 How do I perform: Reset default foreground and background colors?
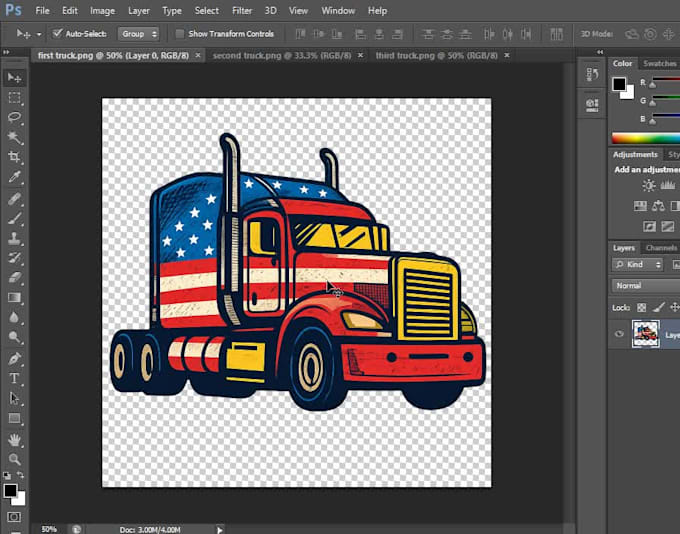point(7,475)
